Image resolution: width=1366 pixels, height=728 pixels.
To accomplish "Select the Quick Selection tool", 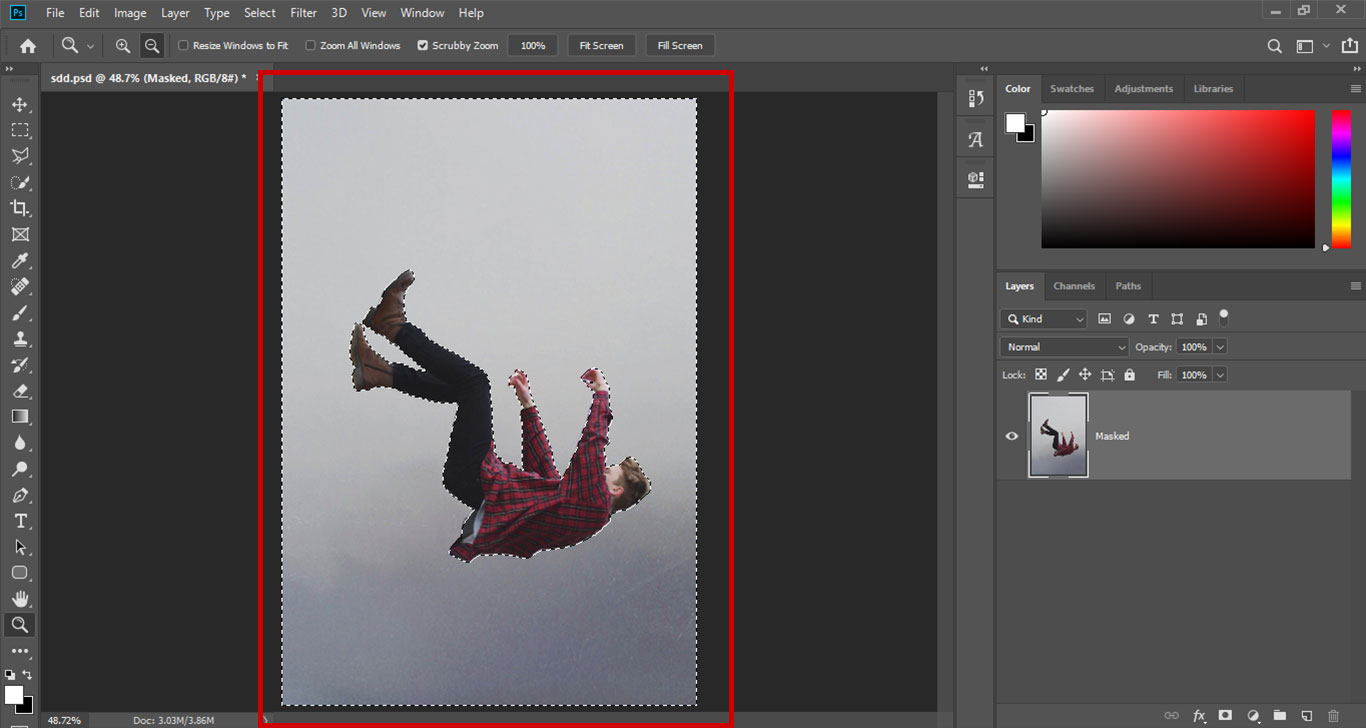I will pos(20,182).
